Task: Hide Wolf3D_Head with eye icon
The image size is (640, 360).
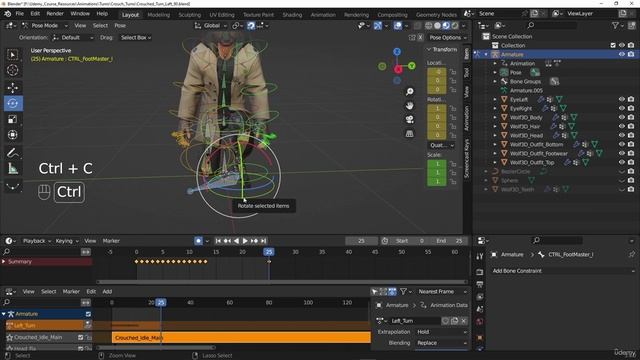Action: (x=622, y=135)
